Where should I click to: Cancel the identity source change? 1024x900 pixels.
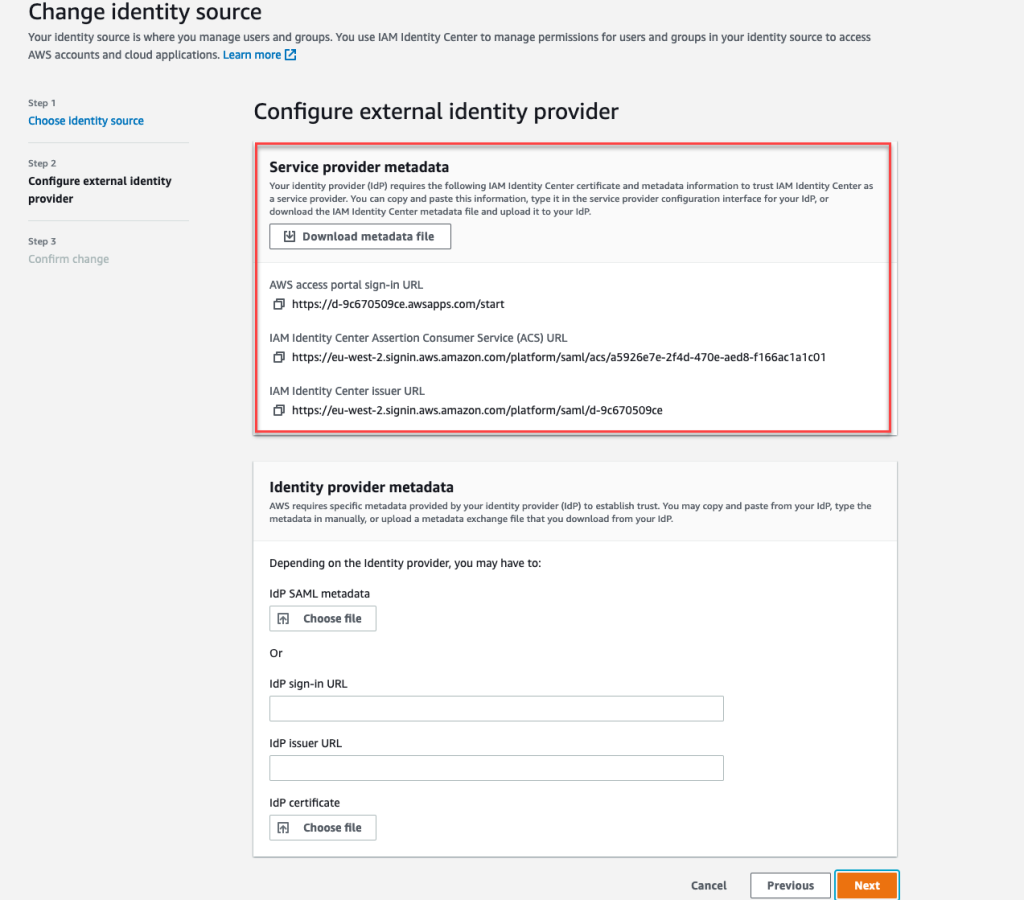pyautogui.click(x=708, y=885)
